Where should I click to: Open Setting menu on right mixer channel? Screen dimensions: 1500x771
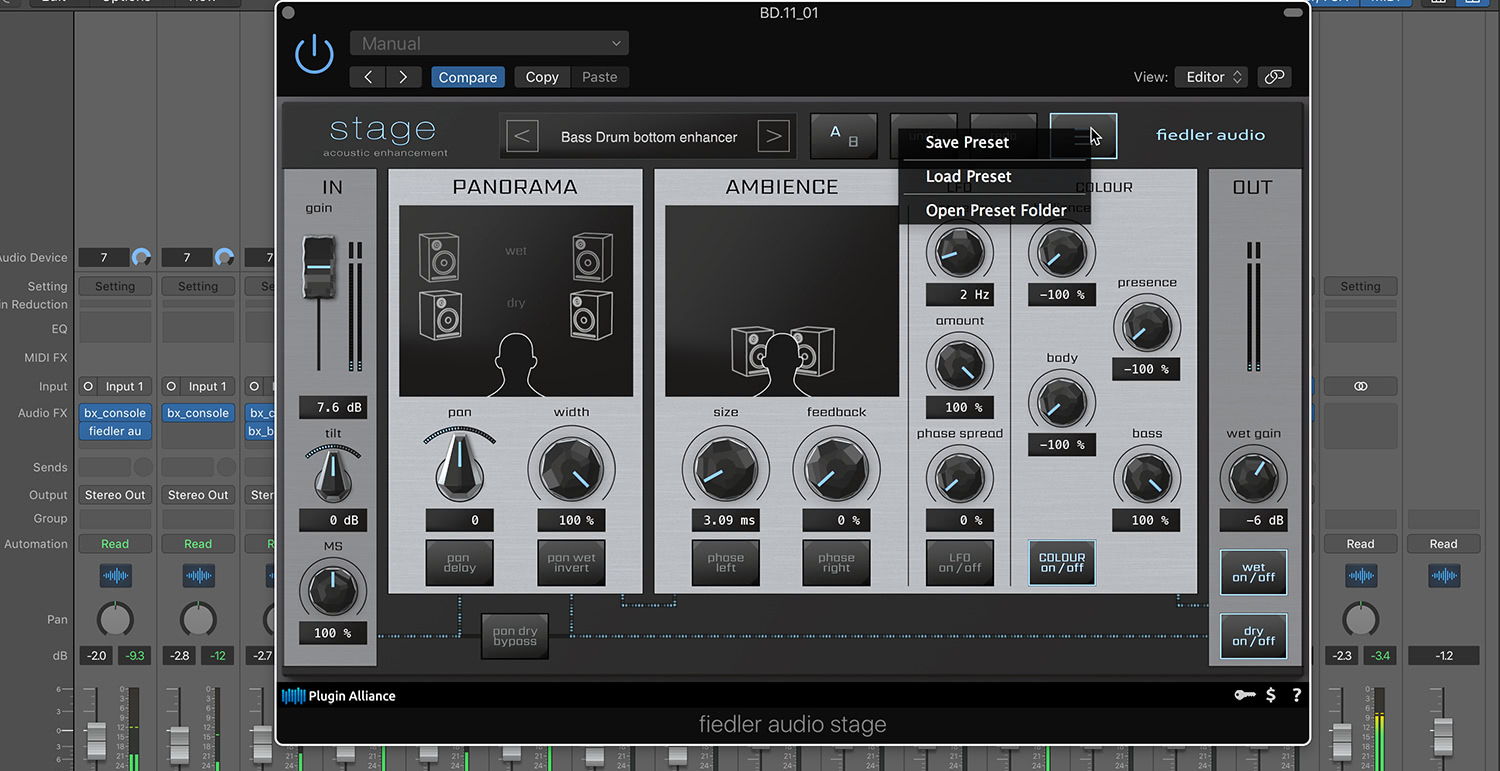(1360, 286)
